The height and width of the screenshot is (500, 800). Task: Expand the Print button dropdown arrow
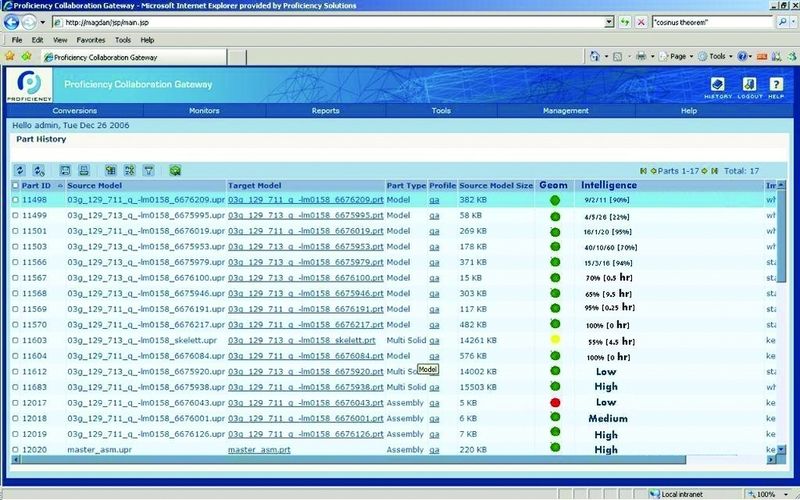[652, 57]
